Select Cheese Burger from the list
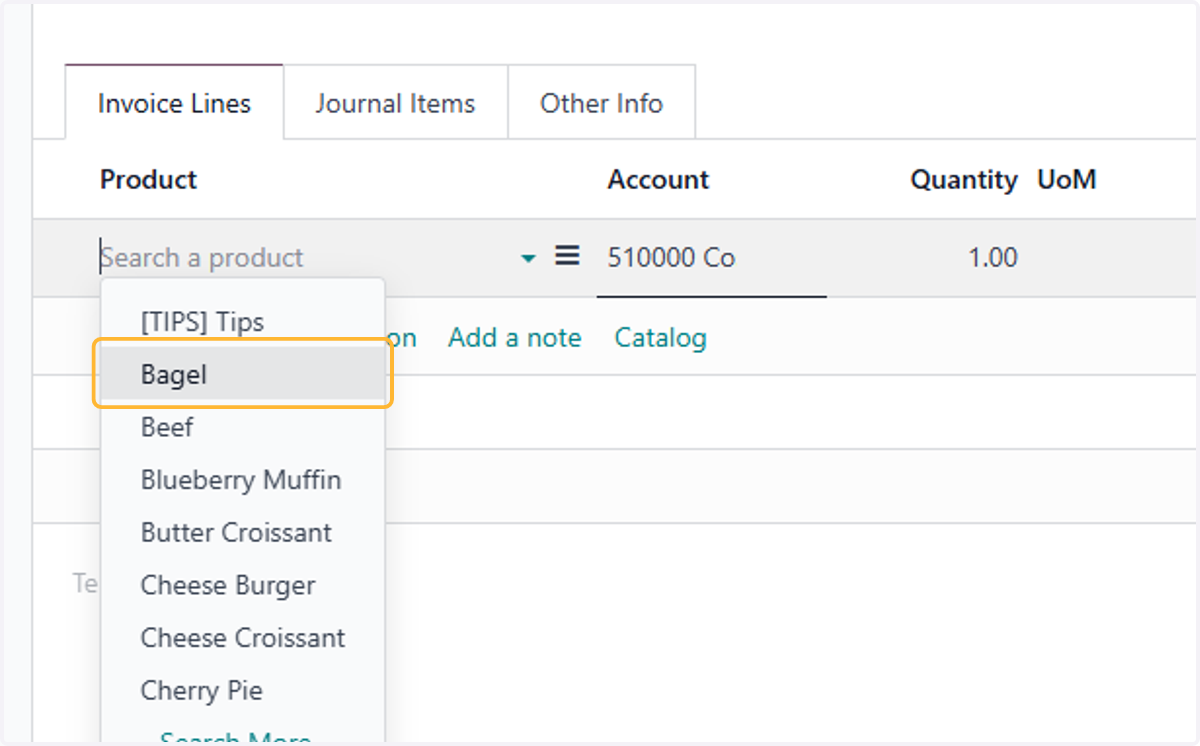1200x746 pixels. click(243, 585)
